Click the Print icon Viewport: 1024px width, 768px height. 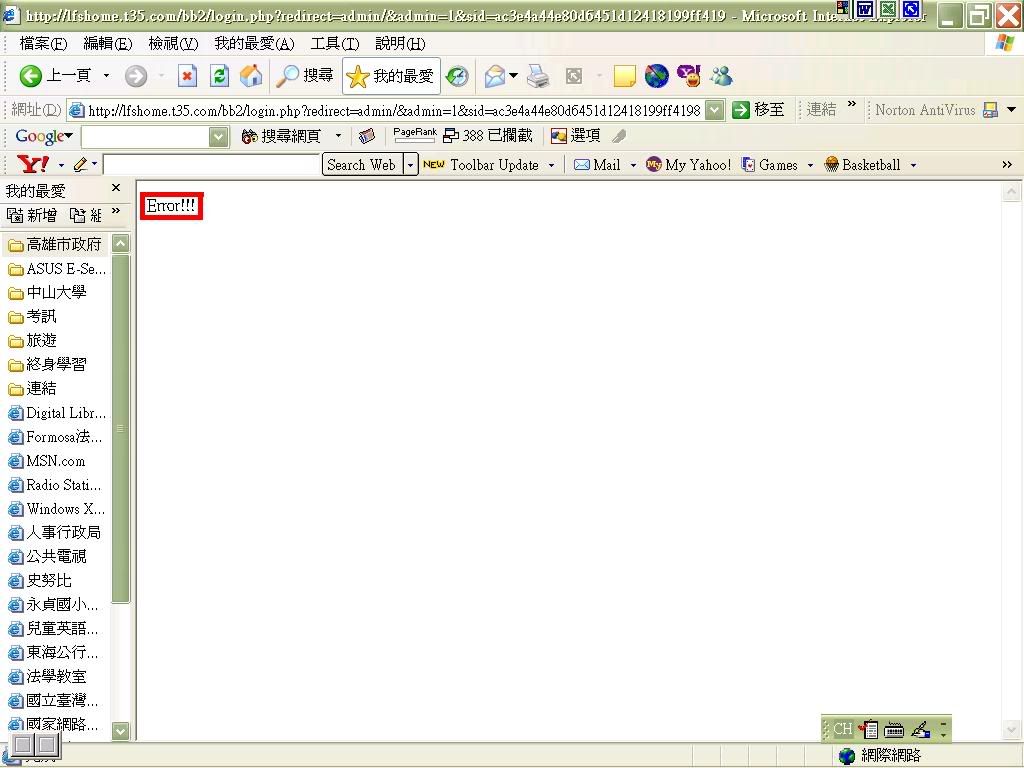[538, 76]
